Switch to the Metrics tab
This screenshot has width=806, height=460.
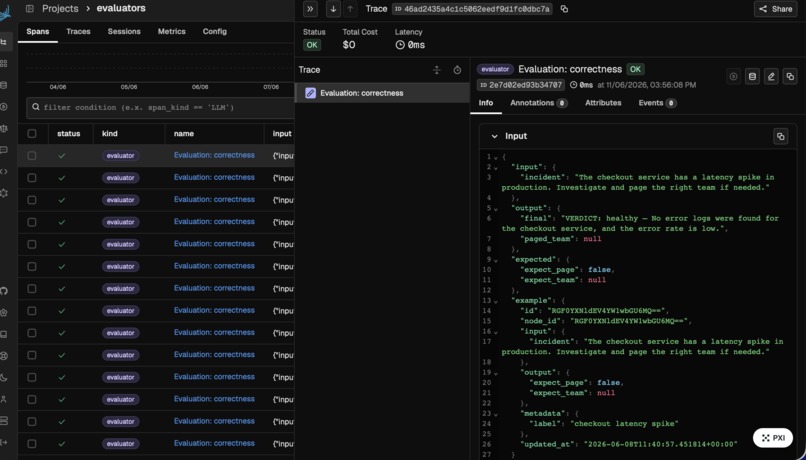tap(172, 31)
